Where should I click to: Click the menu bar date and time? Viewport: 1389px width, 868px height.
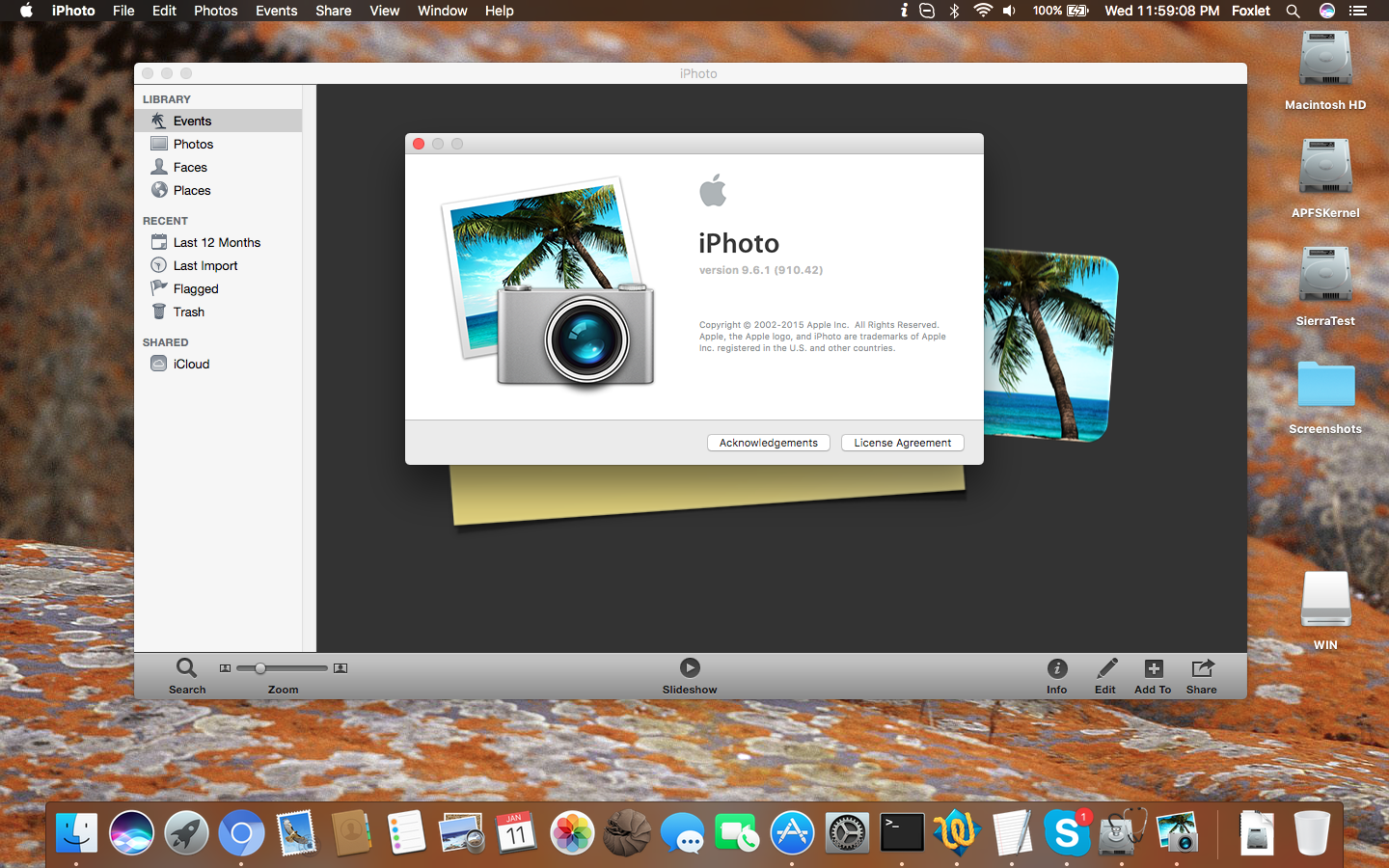1162,11
